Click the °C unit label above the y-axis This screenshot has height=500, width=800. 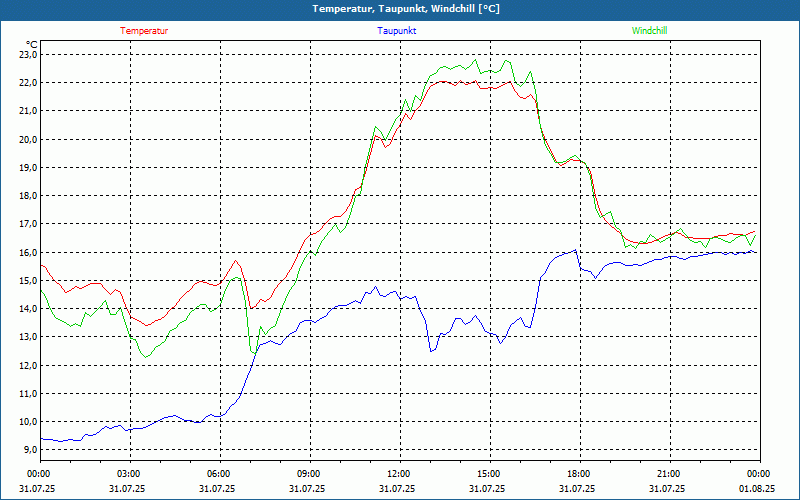(x=32, y=44)
